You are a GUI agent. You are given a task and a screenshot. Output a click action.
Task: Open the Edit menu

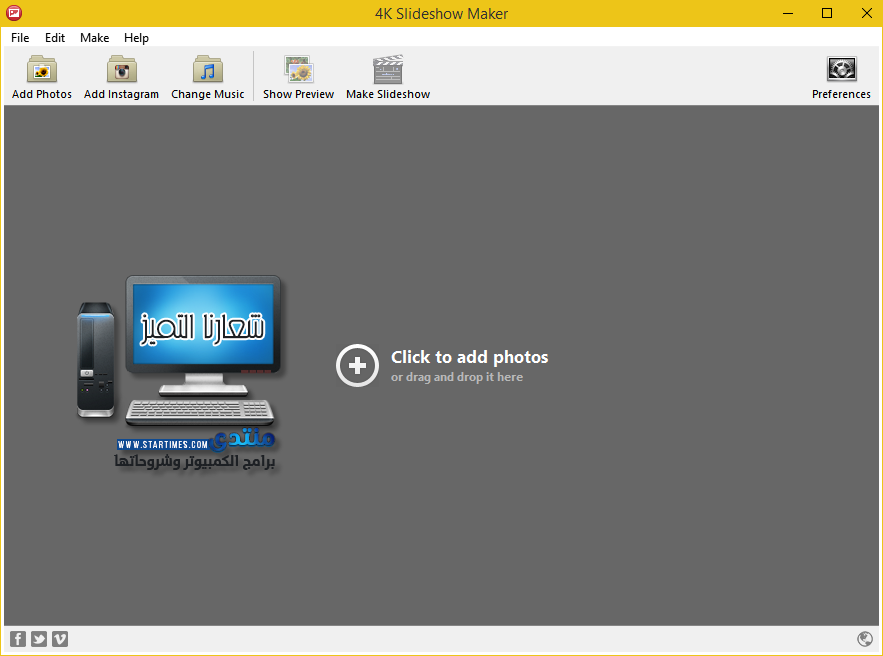point(55,38)
